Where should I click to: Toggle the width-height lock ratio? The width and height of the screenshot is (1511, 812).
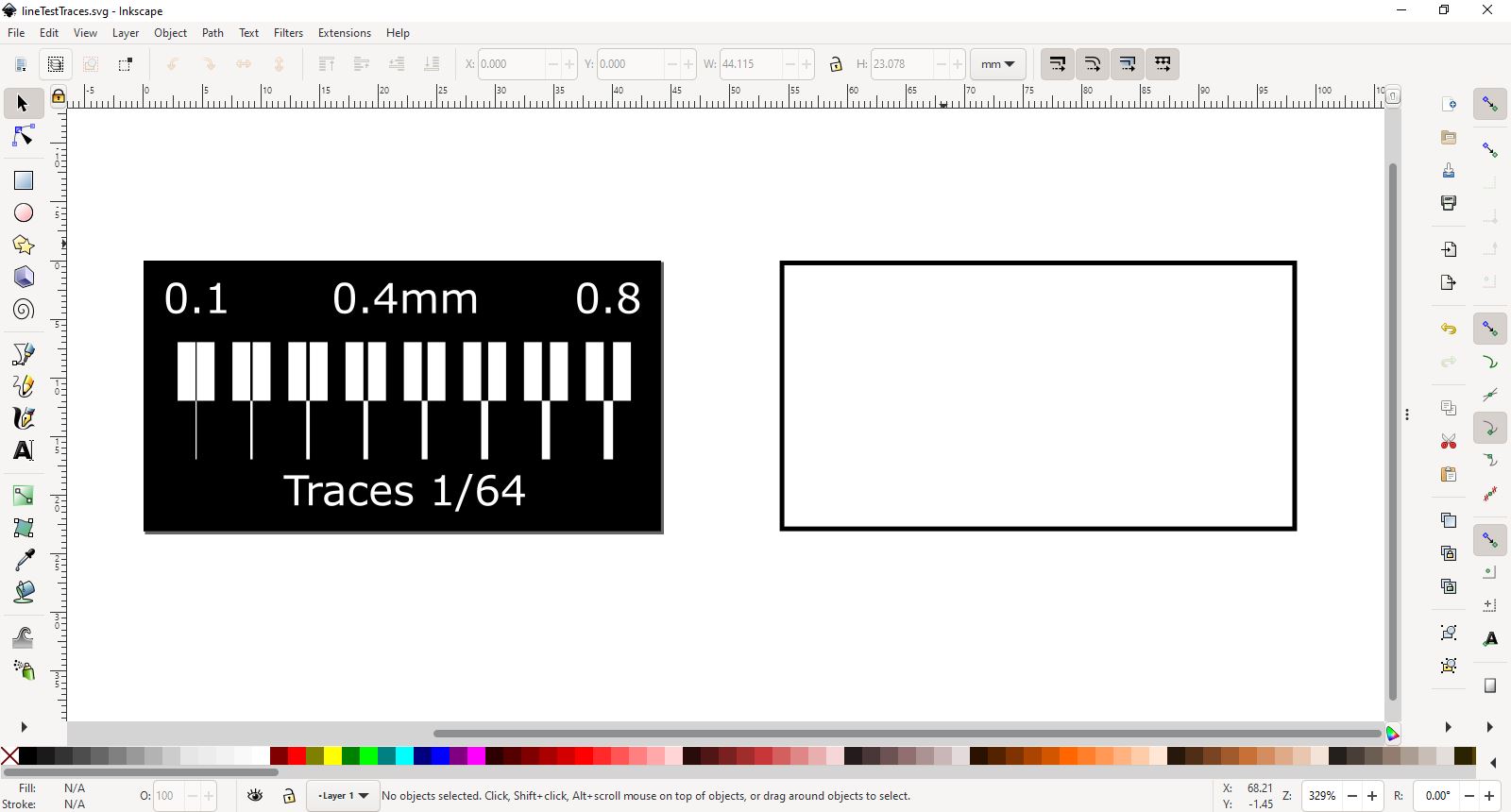point(835,64)
